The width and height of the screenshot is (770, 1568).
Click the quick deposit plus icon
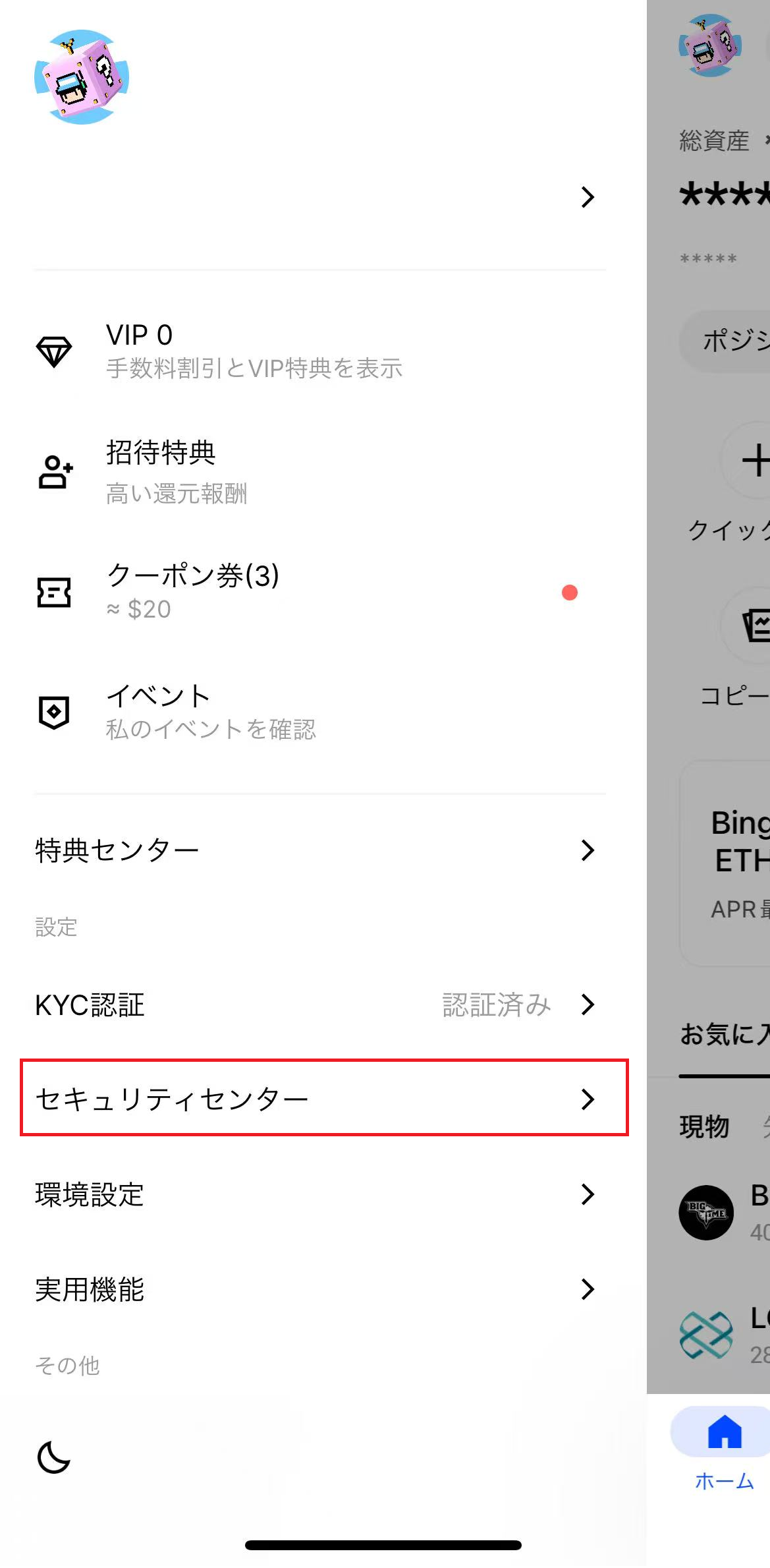click(x=757, y=459)
